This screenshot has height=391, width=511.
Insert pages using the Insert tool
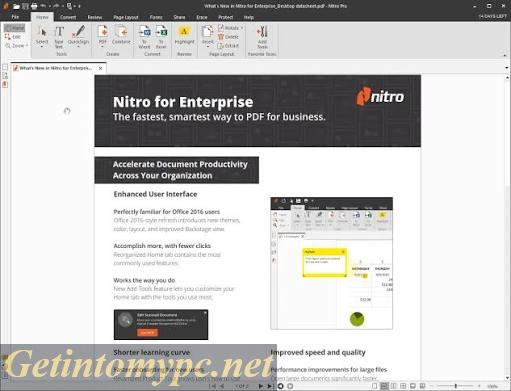pos(207,35)
